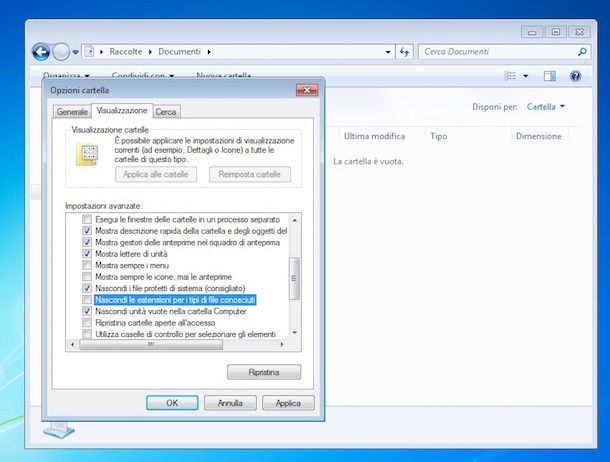
Task: Click the library icon in address bar
Action: (x=89, y=51)
